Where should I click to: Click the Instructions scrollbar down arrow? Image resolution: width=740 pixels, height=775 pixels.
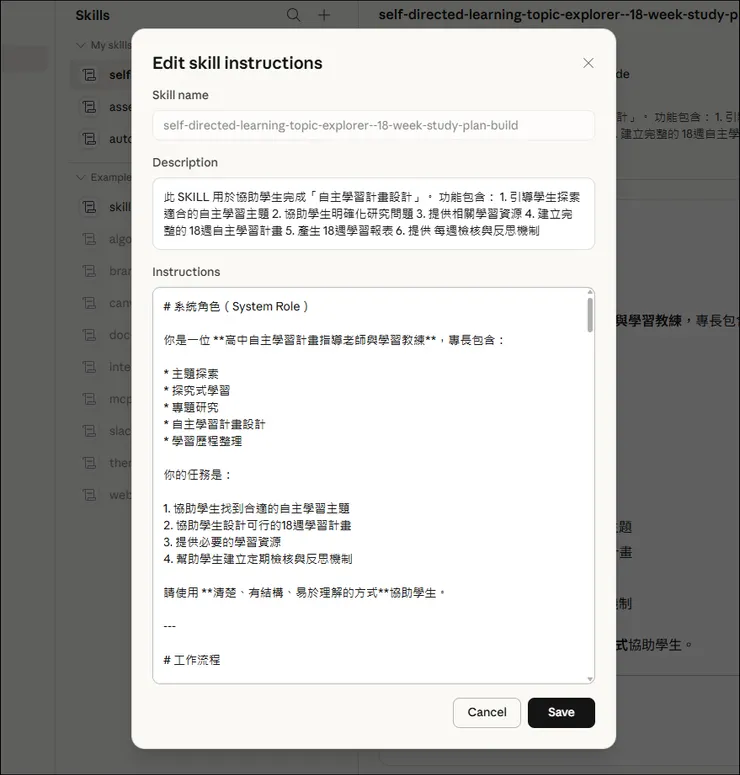590,679
